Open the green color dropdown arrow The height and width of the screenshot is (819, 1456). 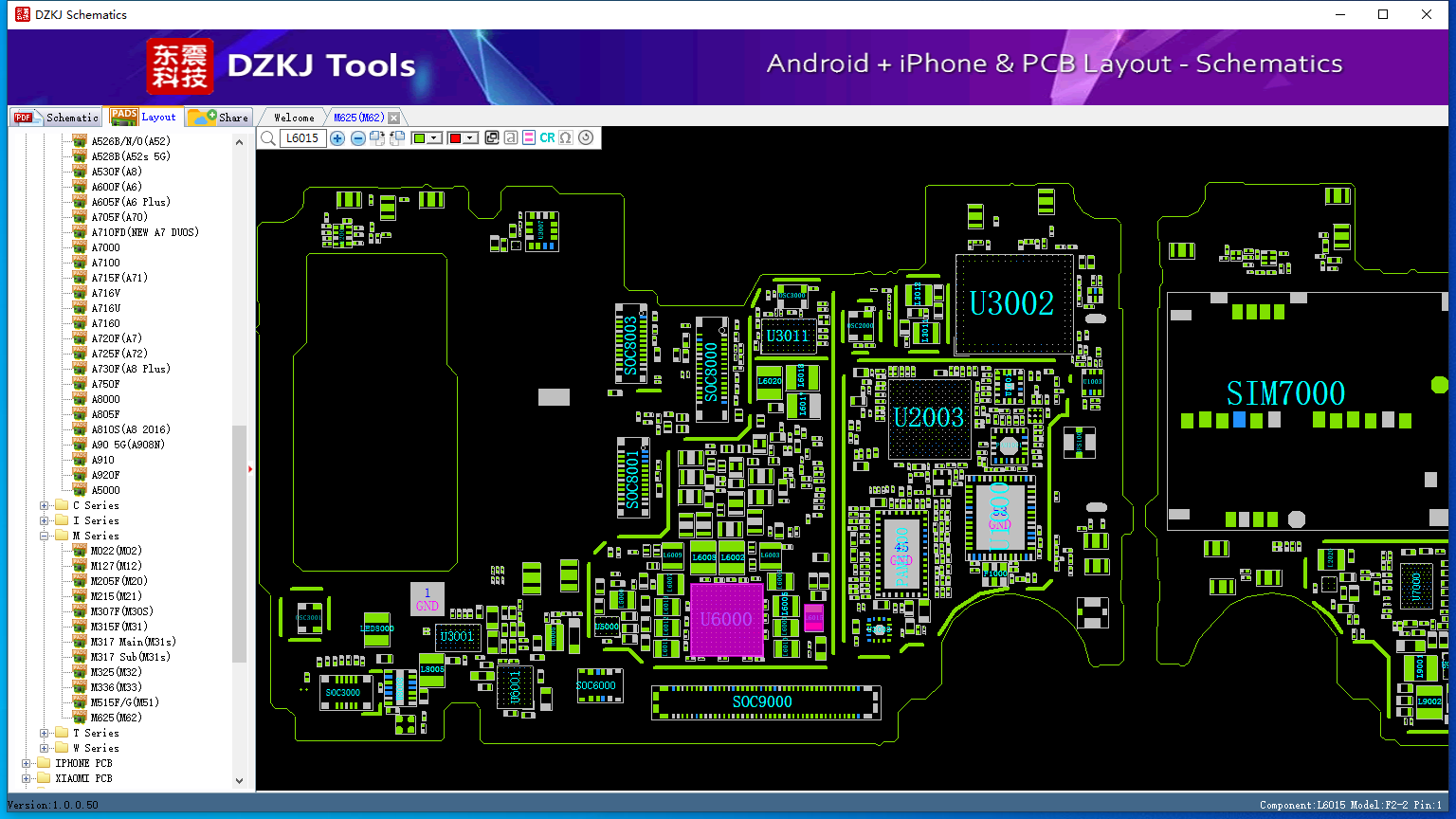[x=435, y=138]
